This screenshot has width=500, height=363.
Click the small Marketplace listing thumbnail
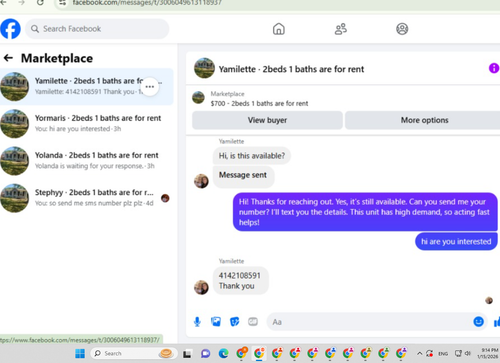tap(198, 98)
